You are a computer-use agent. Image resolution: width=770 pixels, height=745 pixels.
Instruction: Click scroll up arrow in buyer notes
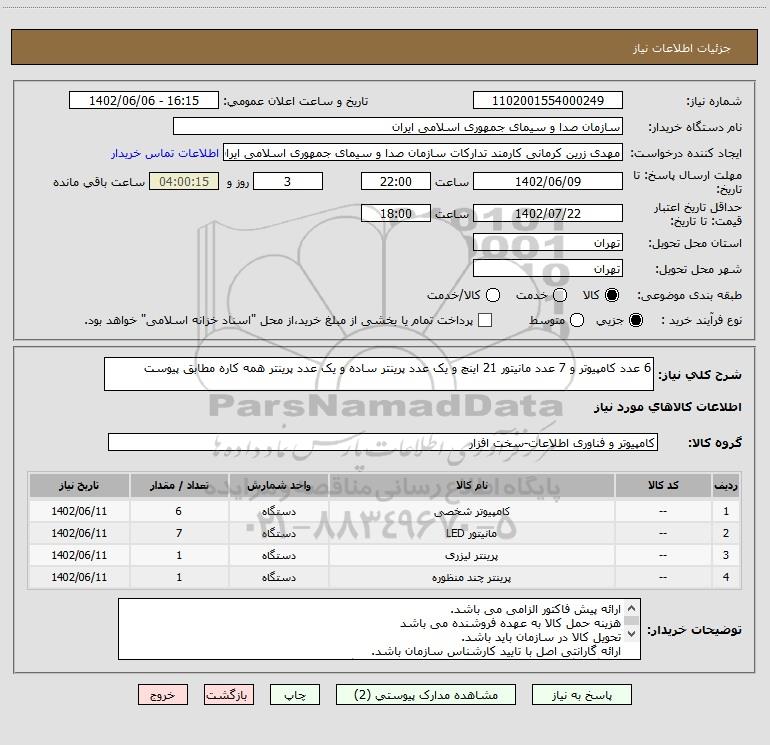pyautogui.click(x=632, y=608)
